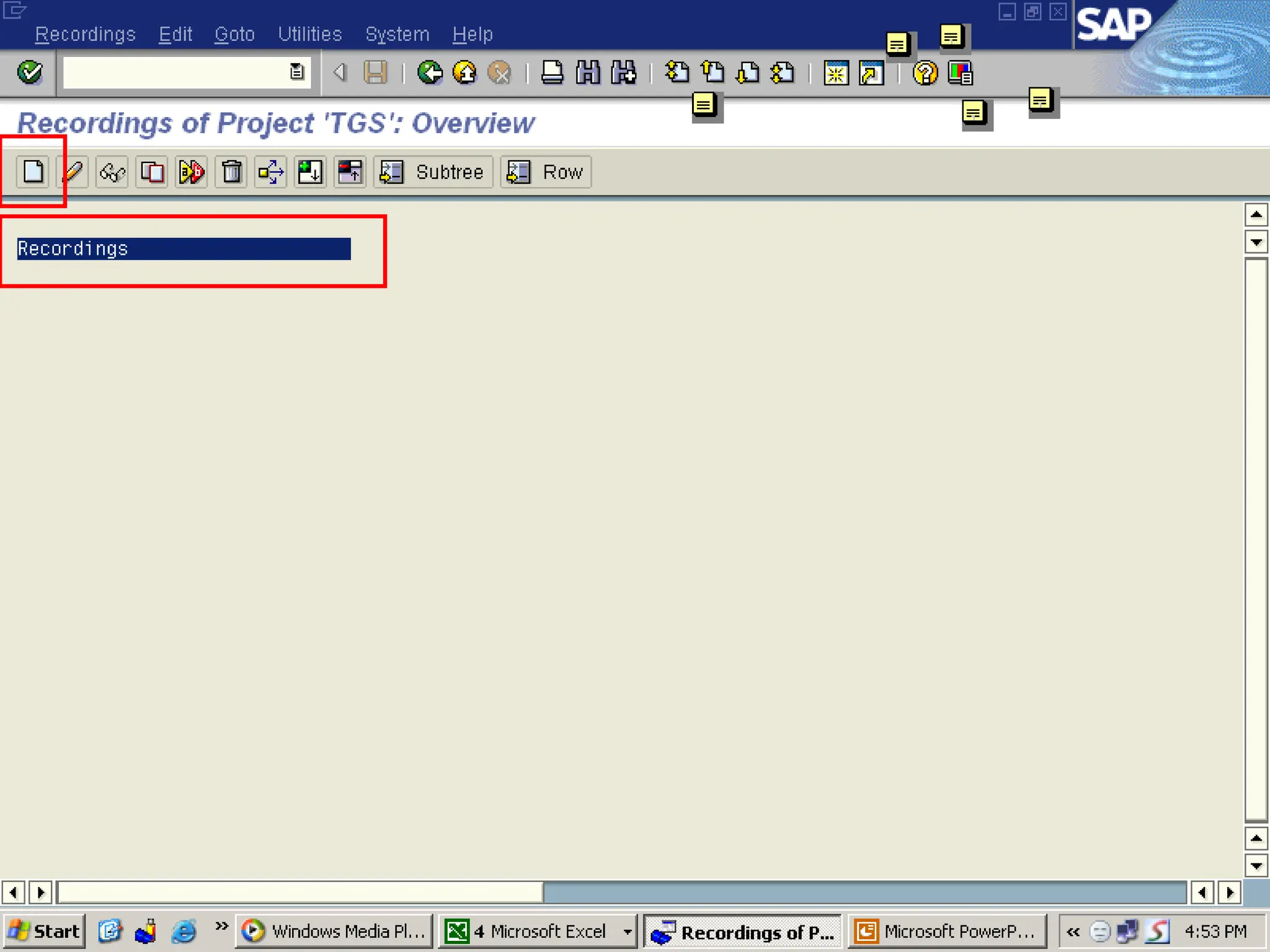Image resolution: width=1270 pixels, height=952 pixels.
Task: Open the Utilities menu
Action: tap(309, 34)
